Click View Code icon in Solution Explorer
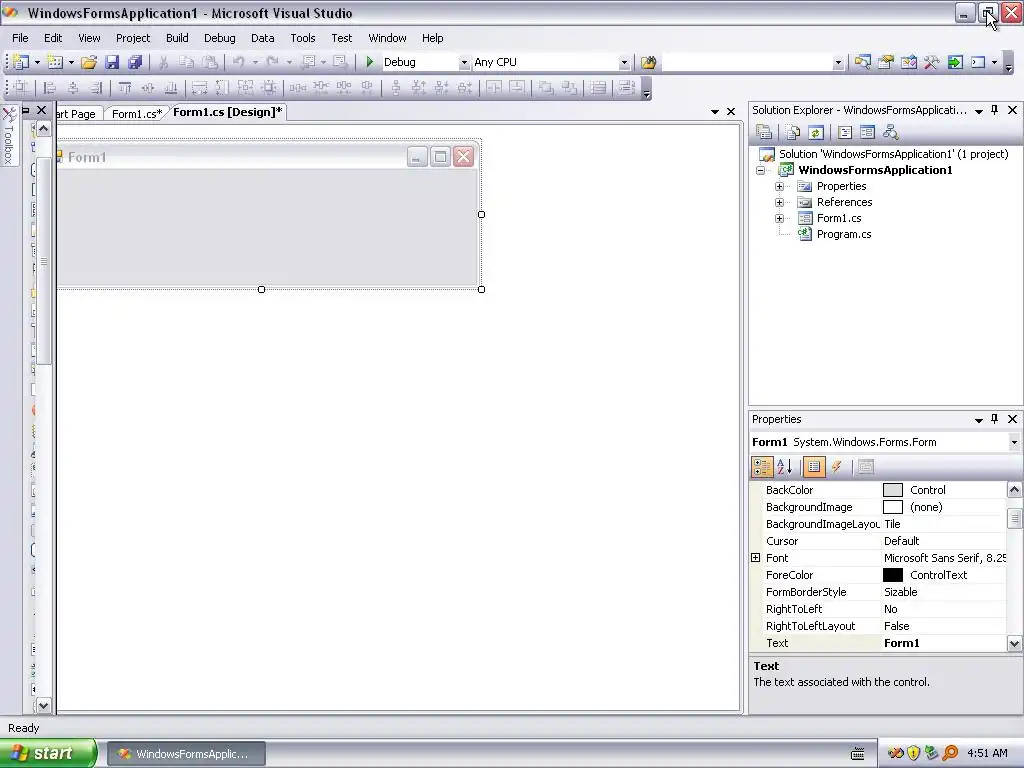1024x768 pixels. point(845,133)
